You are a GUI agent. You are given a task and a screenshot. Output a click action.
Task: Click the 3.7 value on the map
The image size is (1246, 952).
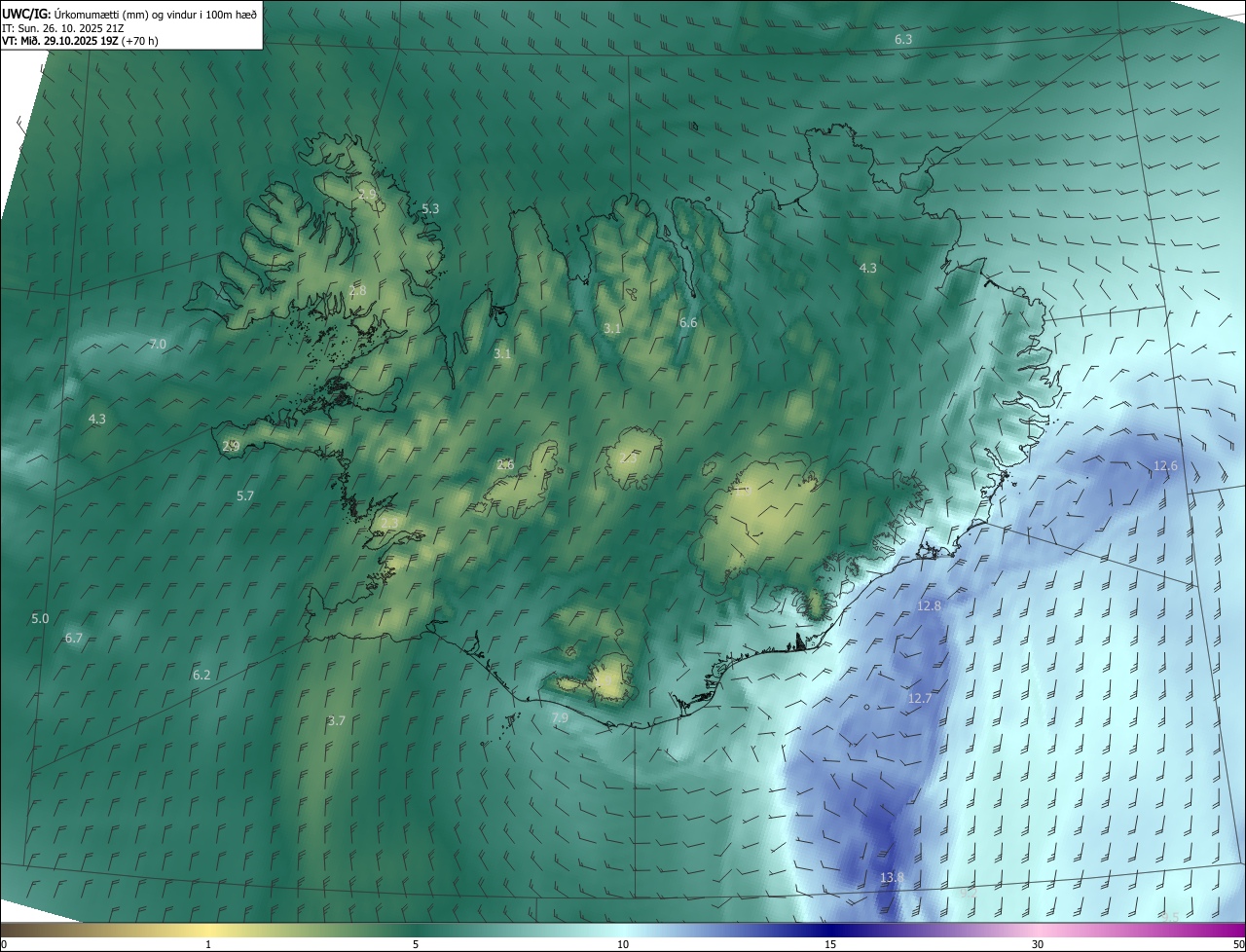(337, 720)
